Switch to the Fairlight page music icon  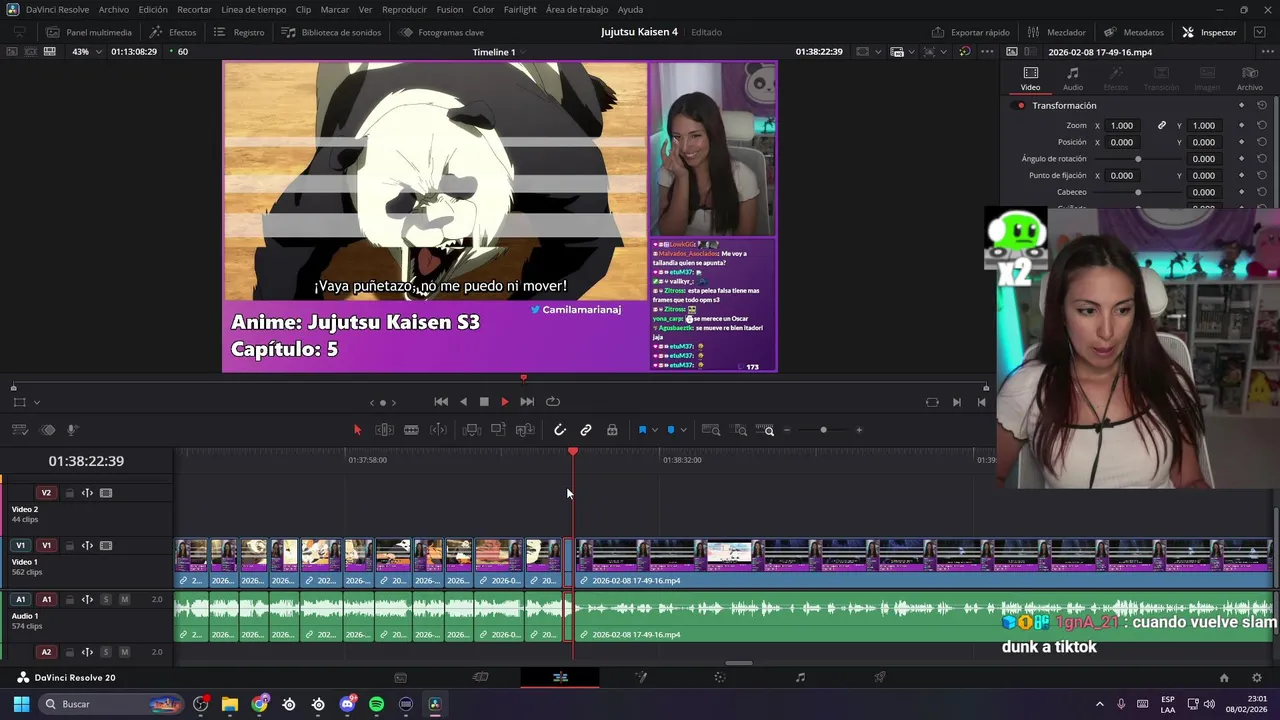pos(800,677)
